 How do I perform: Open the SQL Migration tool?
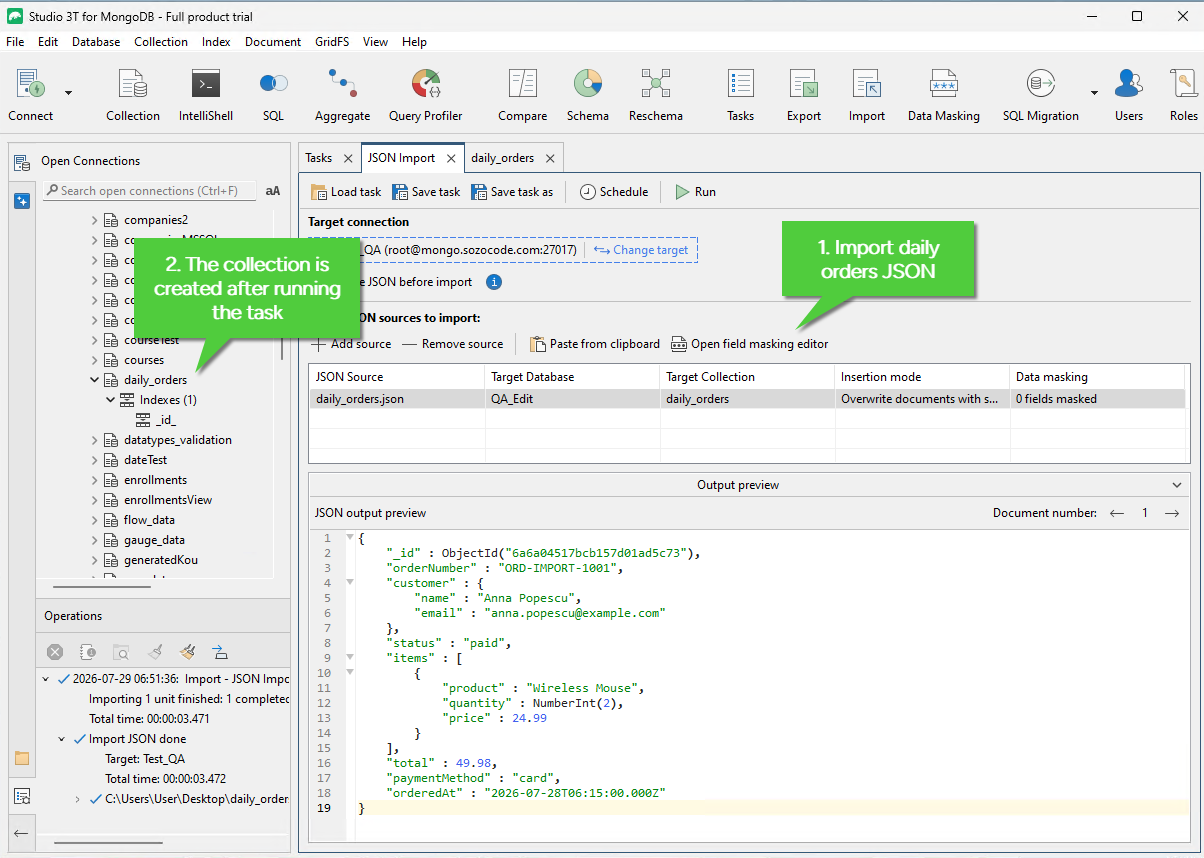click(1041, 95)
